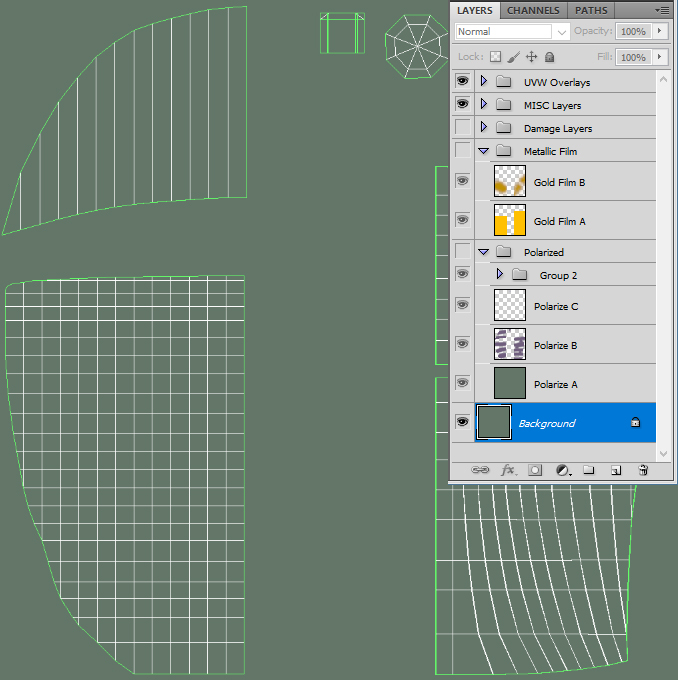This screenshot has width=678, height=680.
Task: Show the Polarized group
Action: tap(463, 251)
